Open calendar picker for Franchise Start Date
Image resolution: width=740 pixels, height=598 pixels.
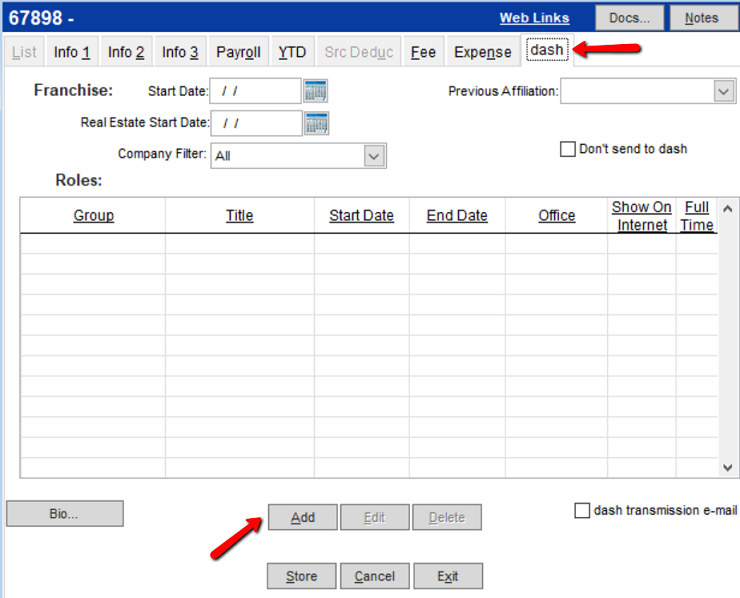click(316, 91)
